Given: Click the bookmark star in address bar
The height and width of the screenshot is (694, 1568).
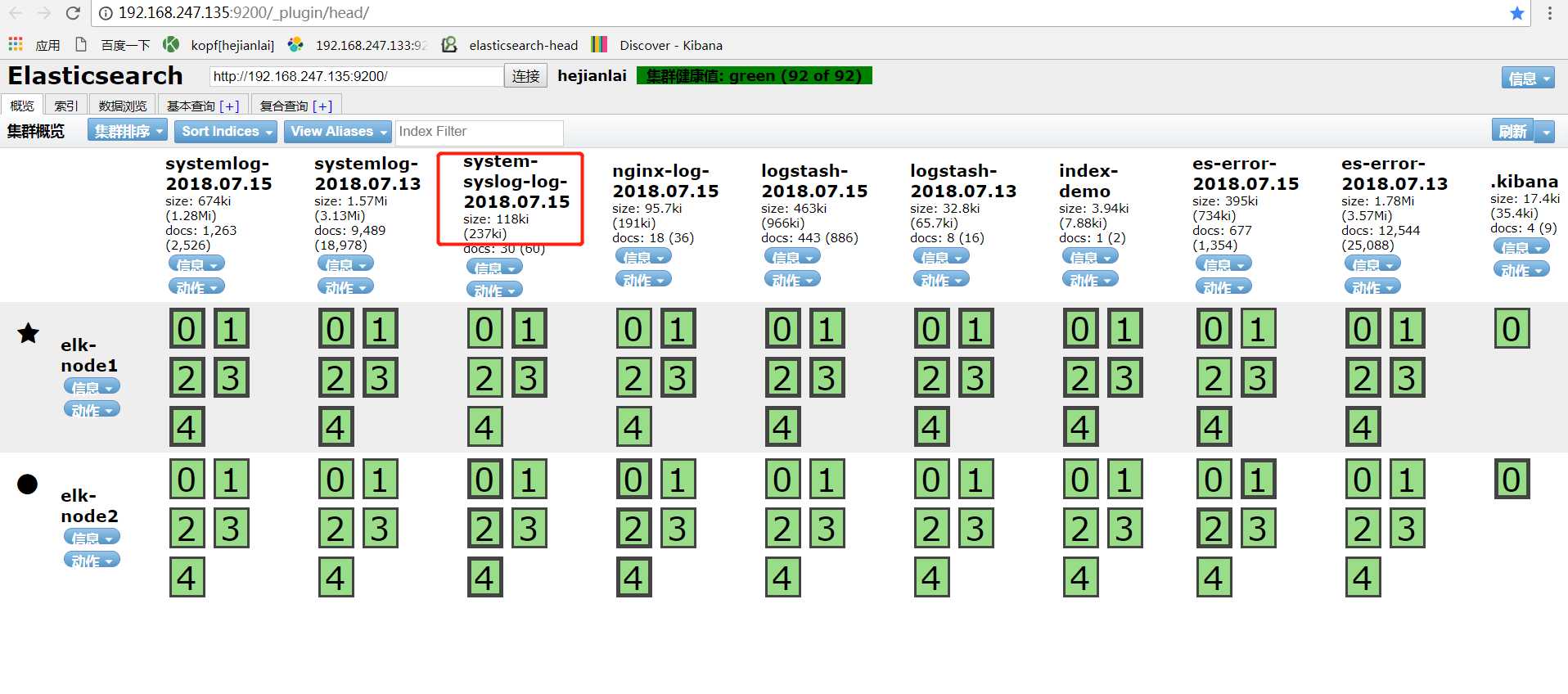Looking at the screenshot, I should 1516,13.
